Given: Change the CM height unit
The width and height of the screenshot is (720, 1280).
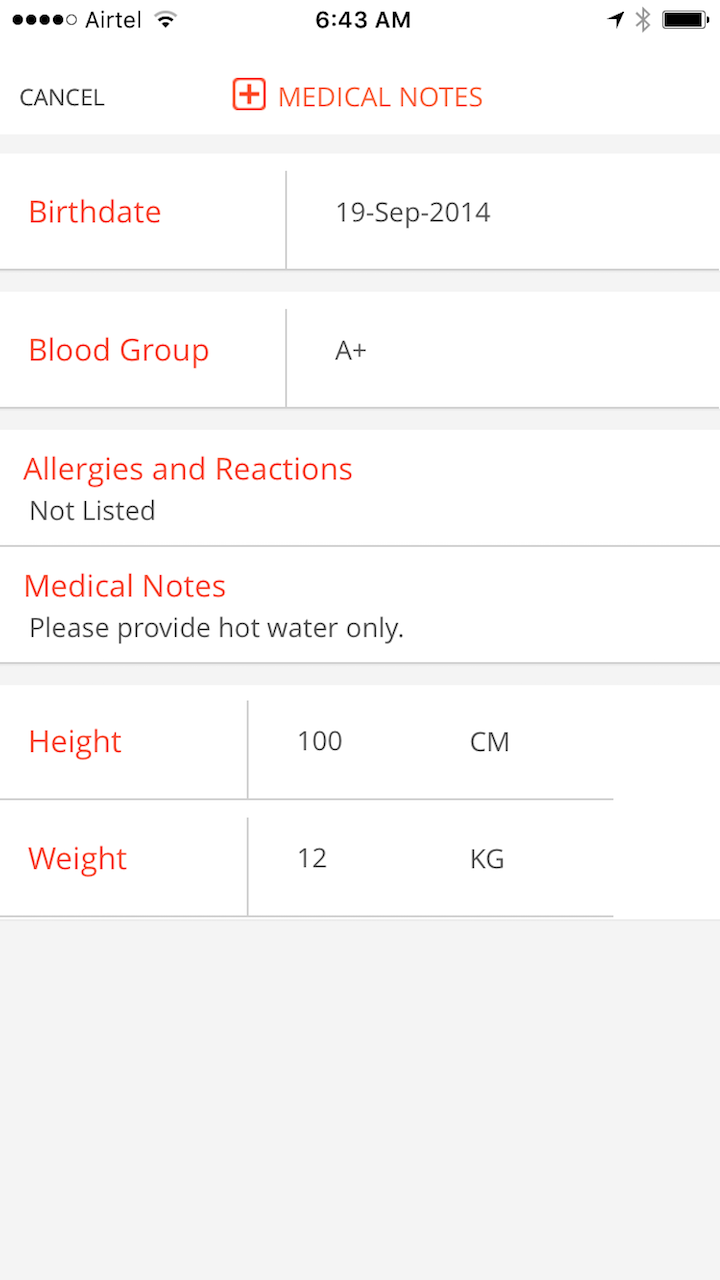Looking at the screenshot, I should point(490,742).
